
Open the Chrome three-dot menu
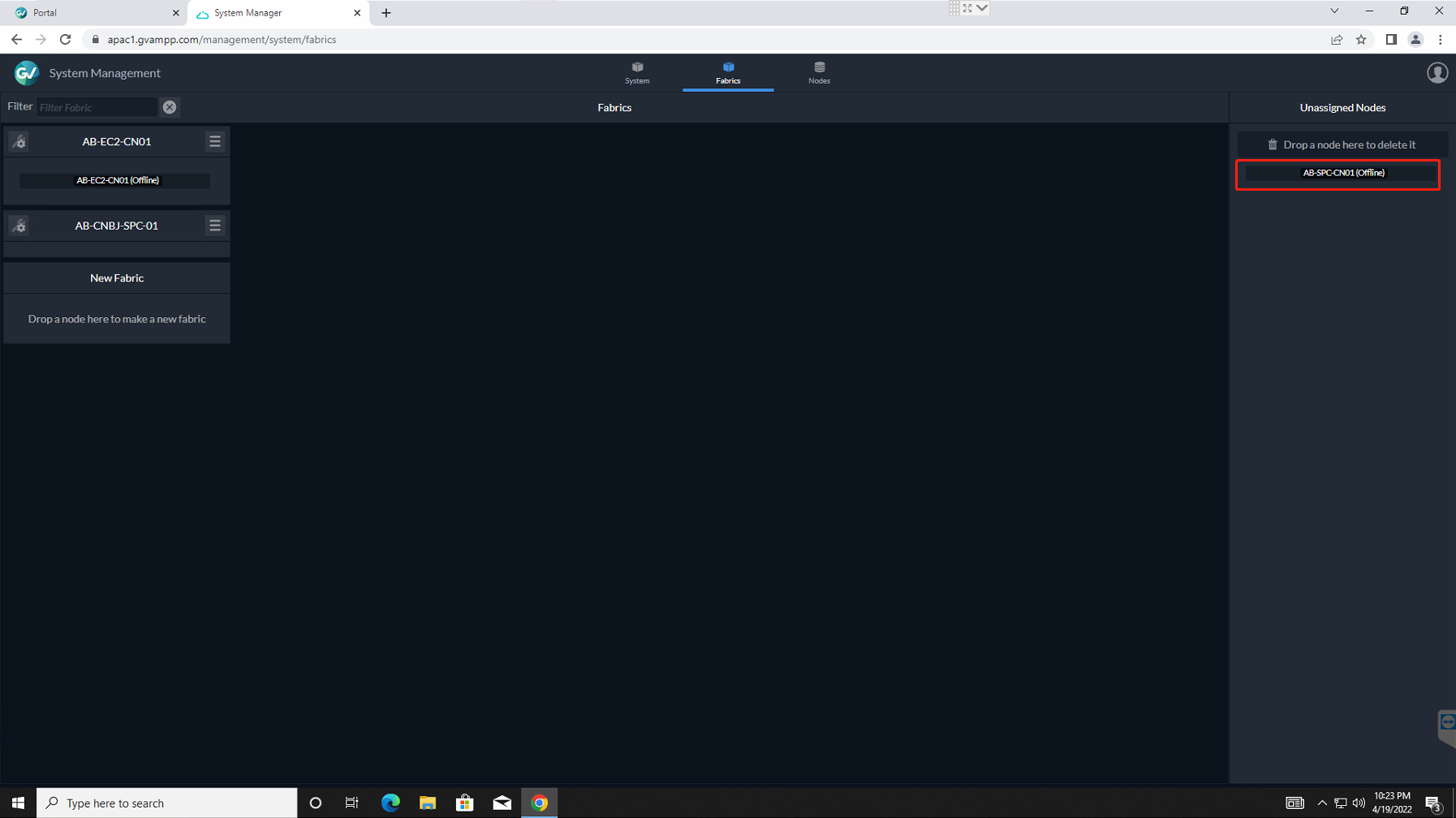click(1441, 40)
